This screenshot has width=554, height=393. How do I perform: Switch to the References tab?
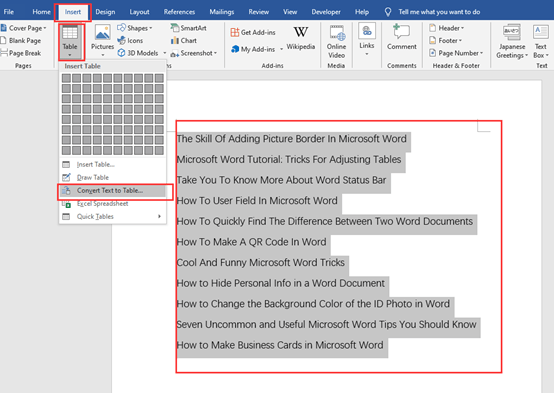[x=179, y=12]
